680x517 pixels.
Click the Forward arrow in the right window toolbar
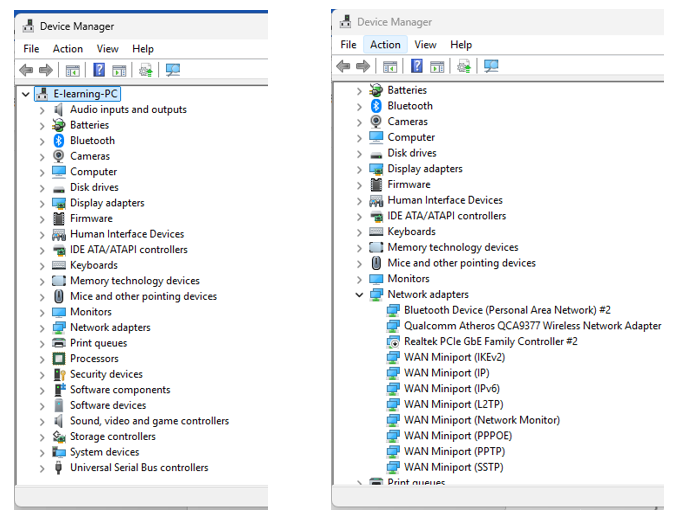(x=362, y=66)
